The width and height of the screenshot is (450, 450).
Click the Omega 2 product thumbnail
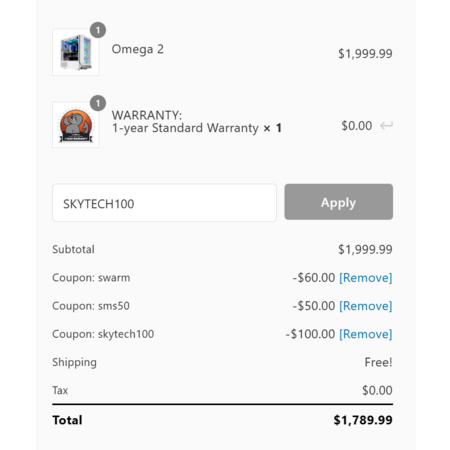pyautogui.click(x=76, y=52)
